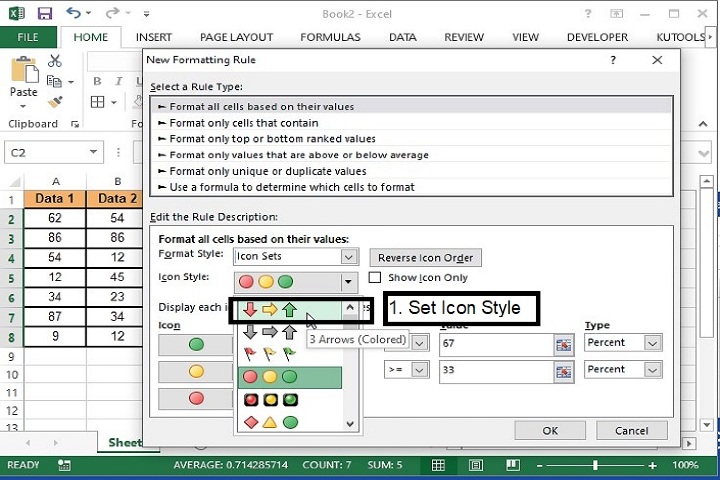The height and width of the screenshot is (480, 720).
Task: Click the green circle Icon button
Action: tap(196, 344)
